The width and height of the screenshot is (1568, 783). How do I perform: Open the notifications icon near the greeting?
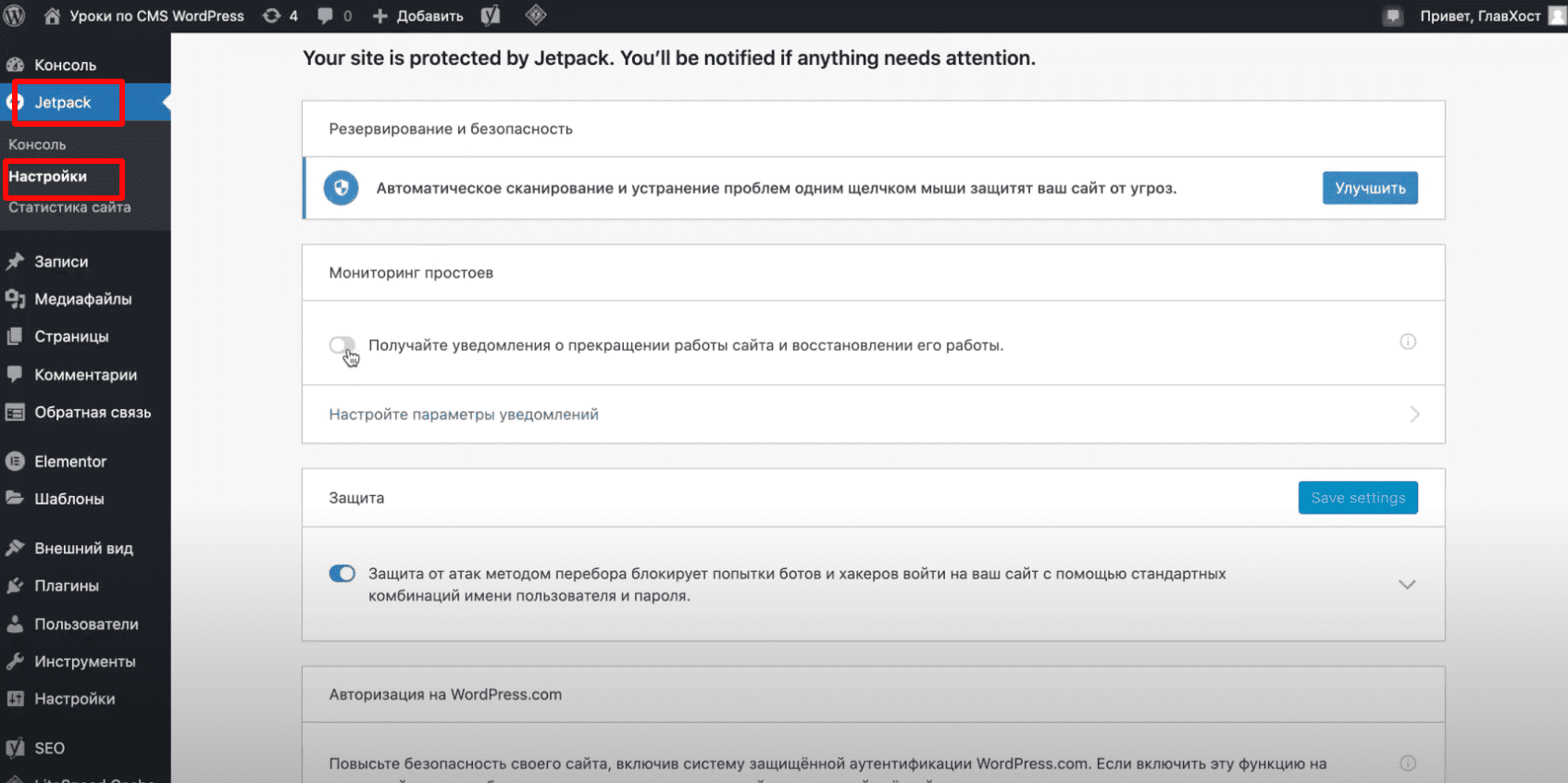point(1392,16)
